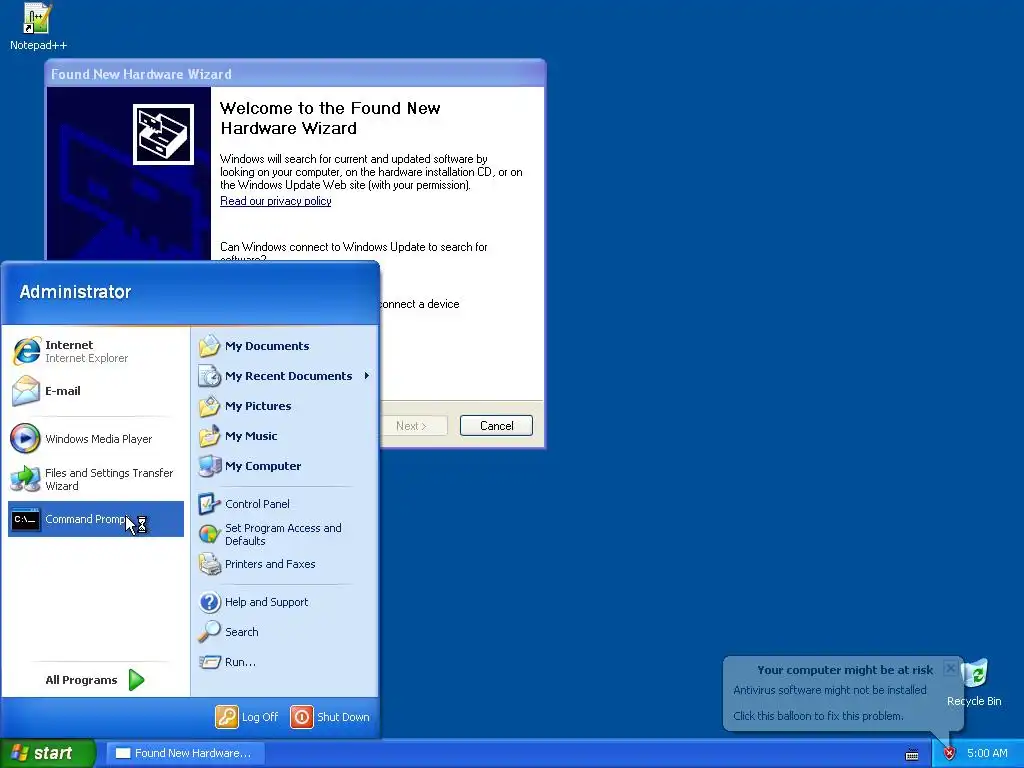Open the Recycle Bin desktop icon
Image resolution: width=1024 pixels, height=768 pixels.
click(976, 674)
